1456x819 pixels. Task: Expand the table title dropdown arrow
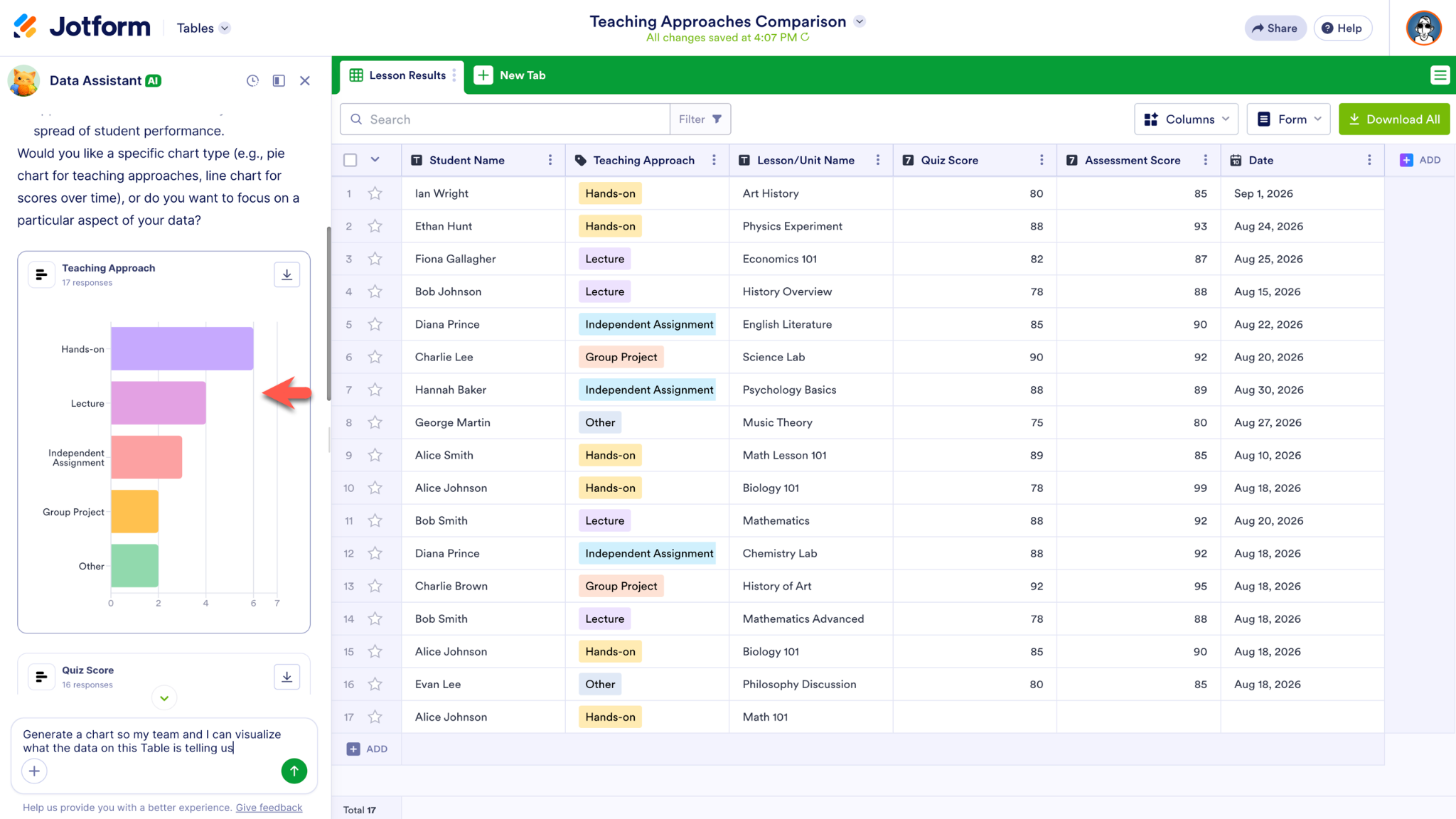860,21
